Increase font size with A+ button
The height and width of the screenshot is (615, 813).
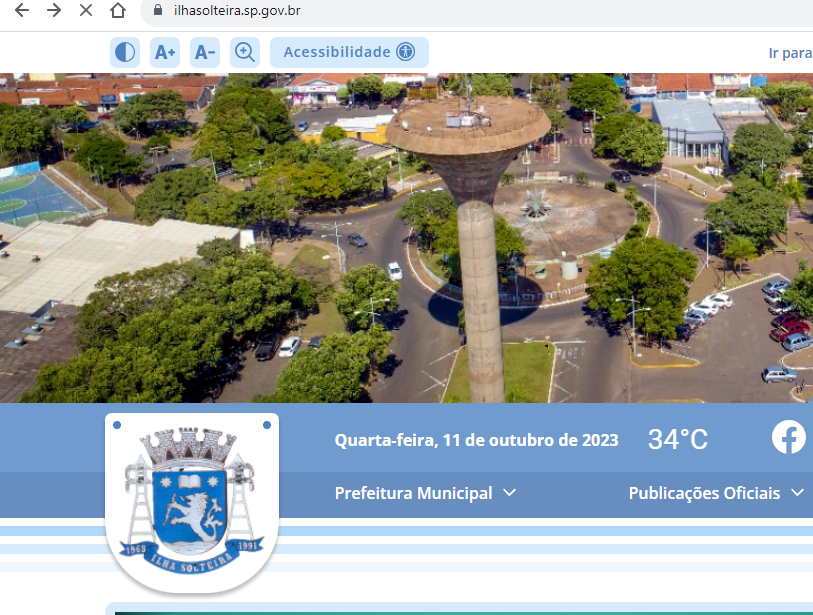click(165, 52)
